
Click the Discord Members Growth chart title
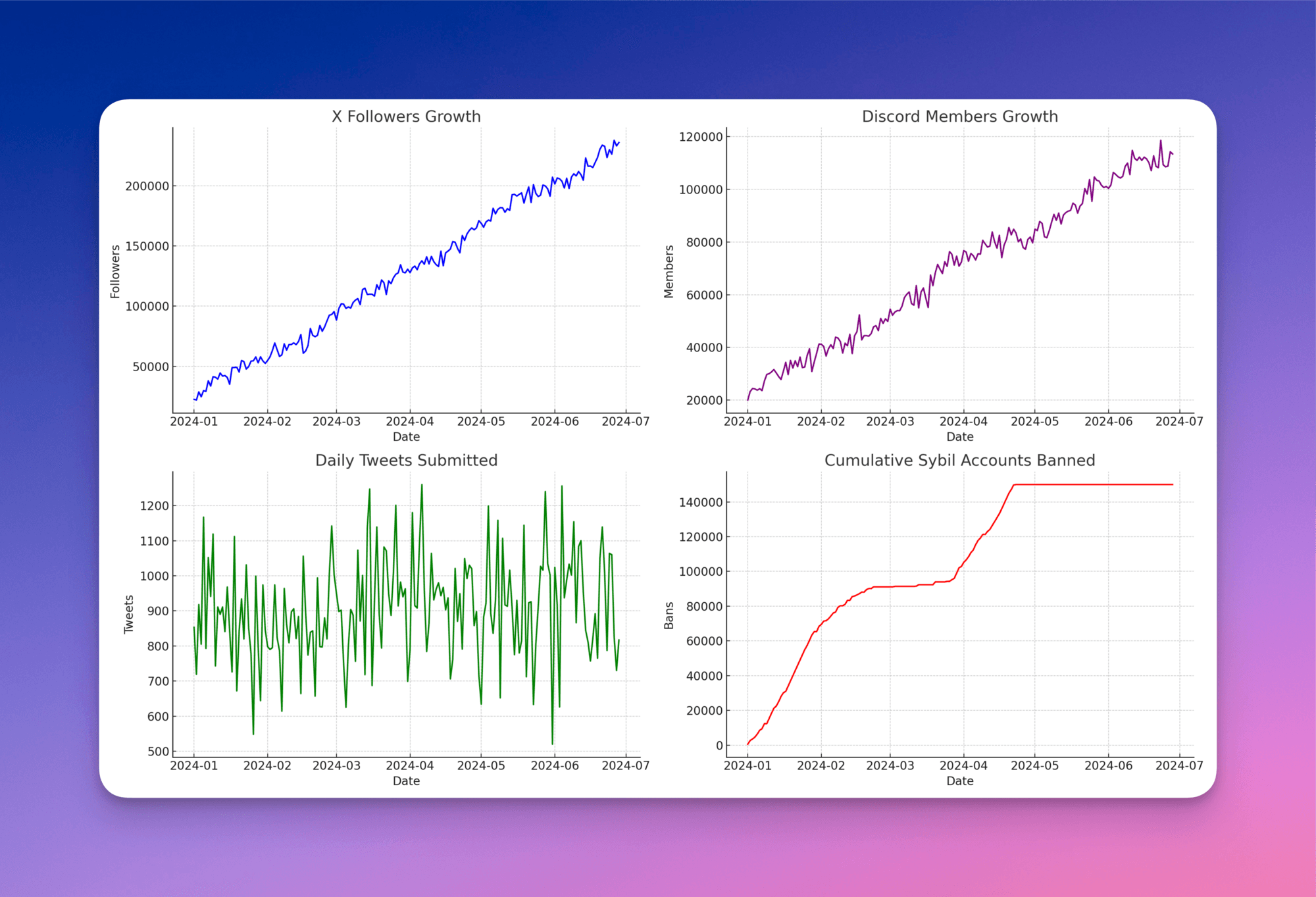959,116
